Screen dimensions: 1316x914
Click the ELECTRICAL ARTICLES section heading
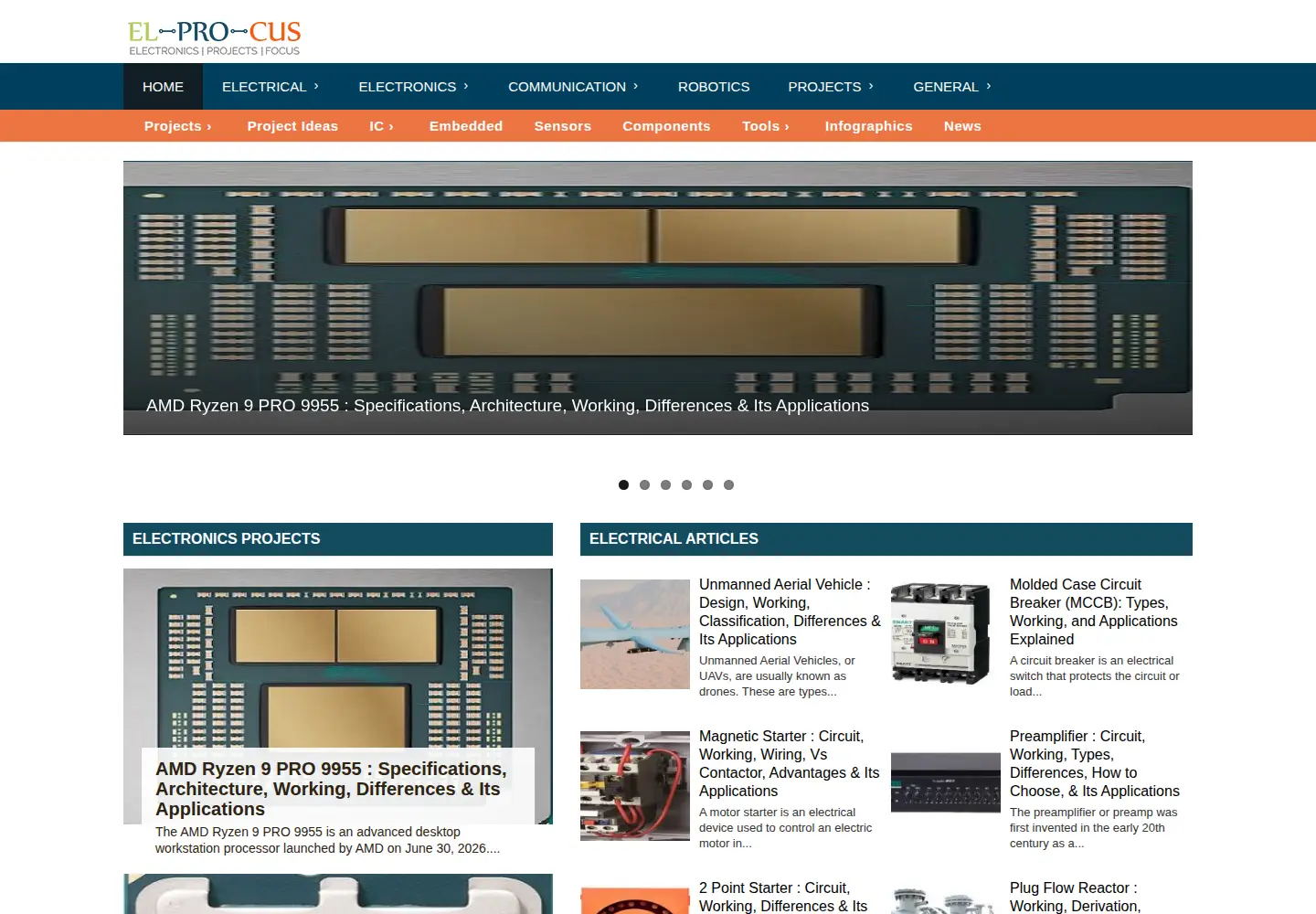[886, 539]
